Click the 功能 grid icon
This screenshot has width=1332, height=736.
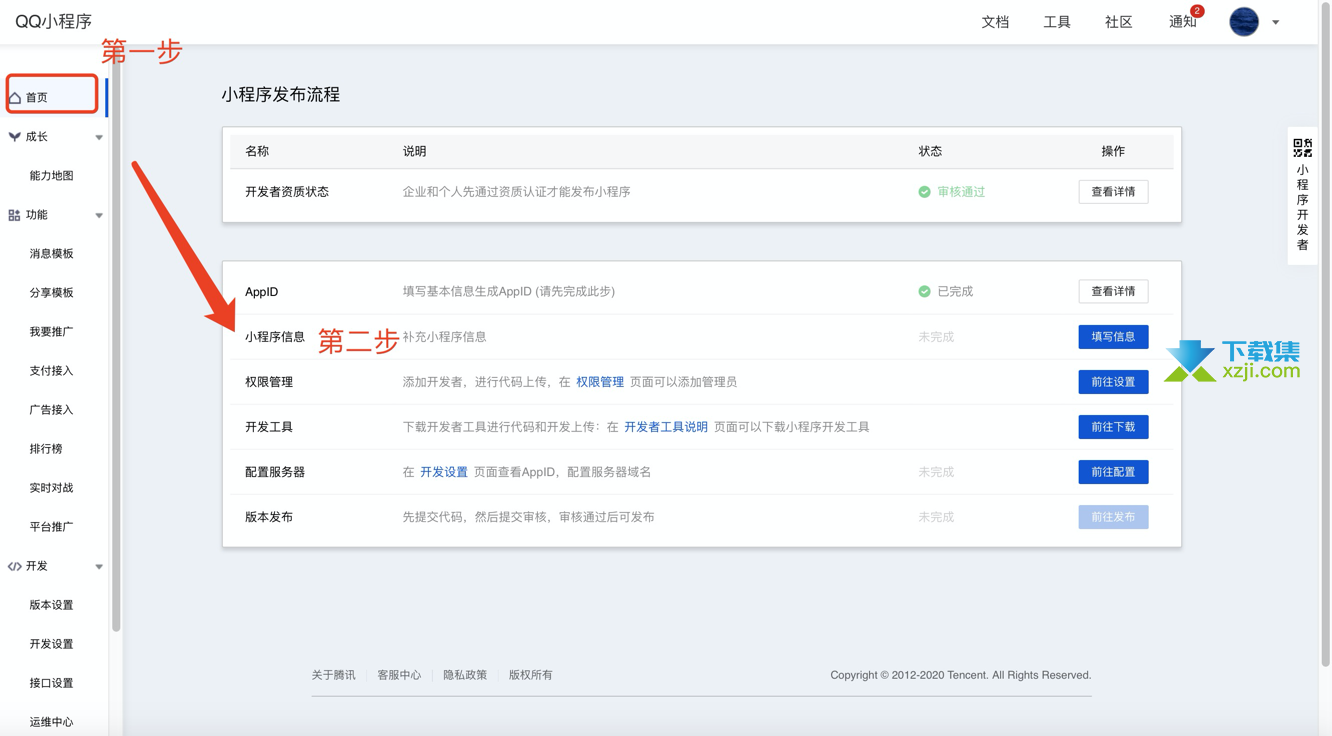point(14,215)
